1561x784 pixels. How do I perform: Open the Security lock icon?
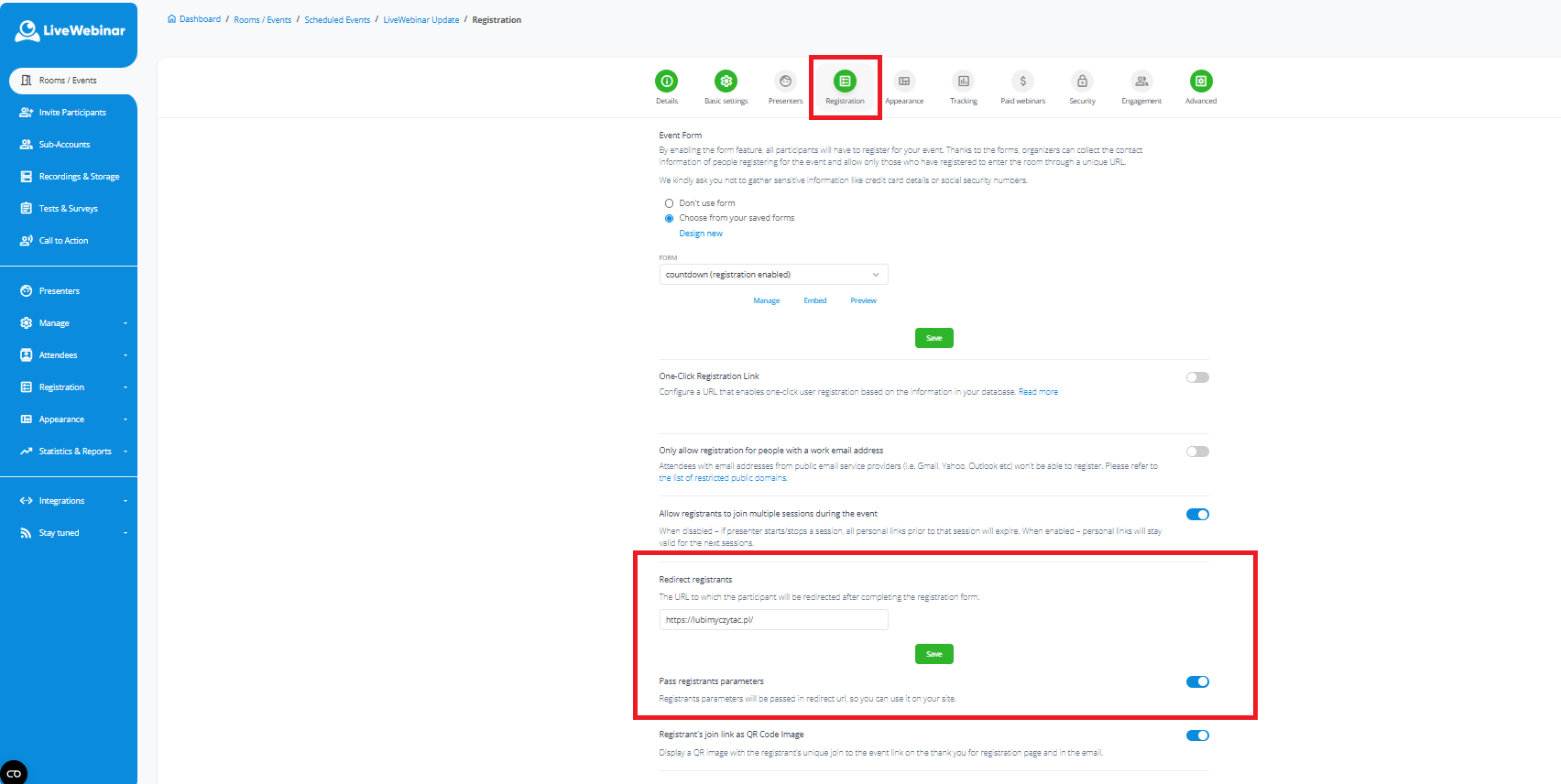1082,82
